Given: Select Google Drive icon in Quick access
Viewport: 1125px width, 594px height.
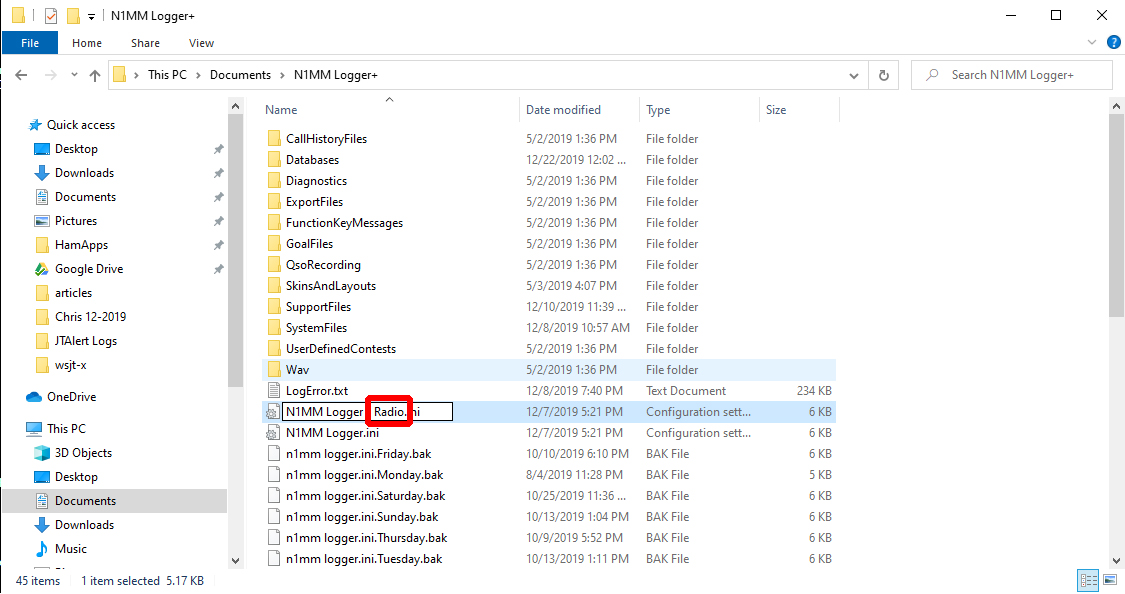Looking at the screenshot, I should pos(42,269).
